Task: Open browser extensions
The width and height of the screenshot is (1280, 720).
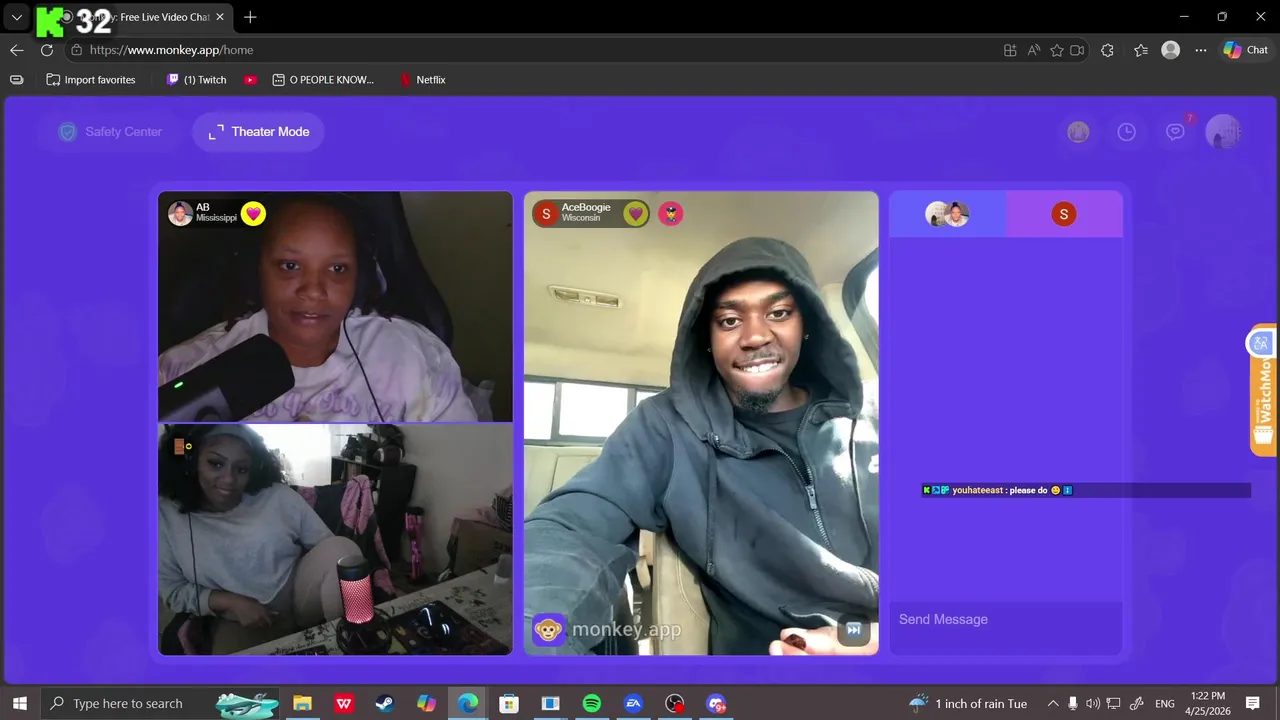Action: 1107,50
